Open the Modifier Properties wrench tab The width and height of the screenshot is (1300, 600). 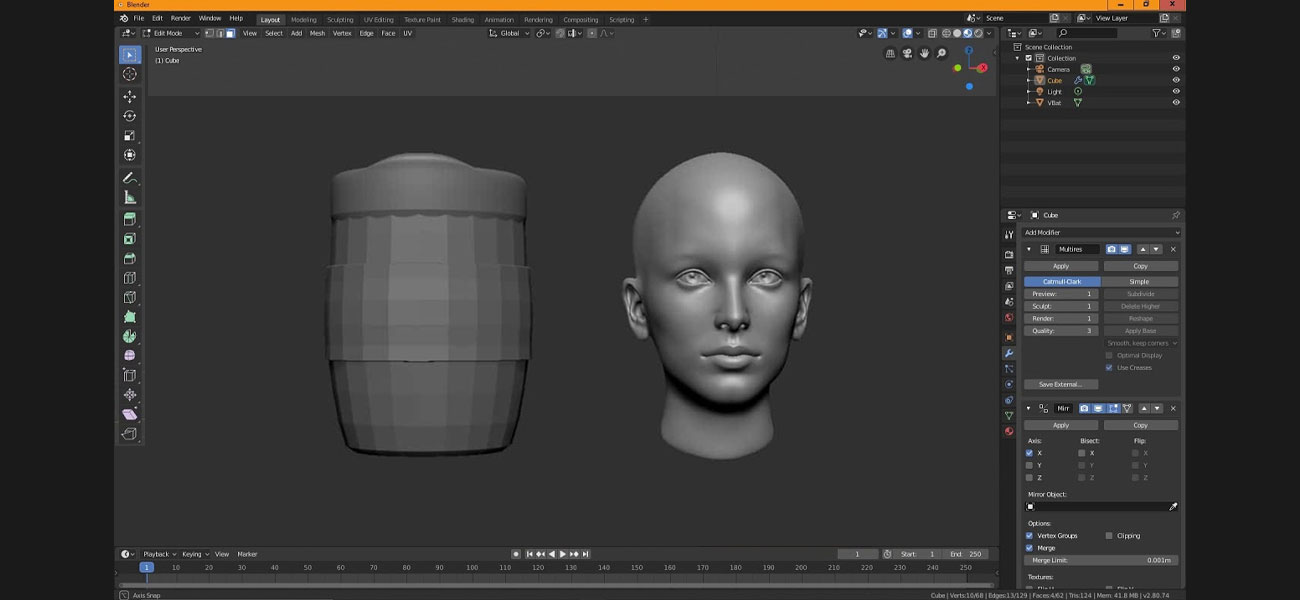(x=1011, y=352)
